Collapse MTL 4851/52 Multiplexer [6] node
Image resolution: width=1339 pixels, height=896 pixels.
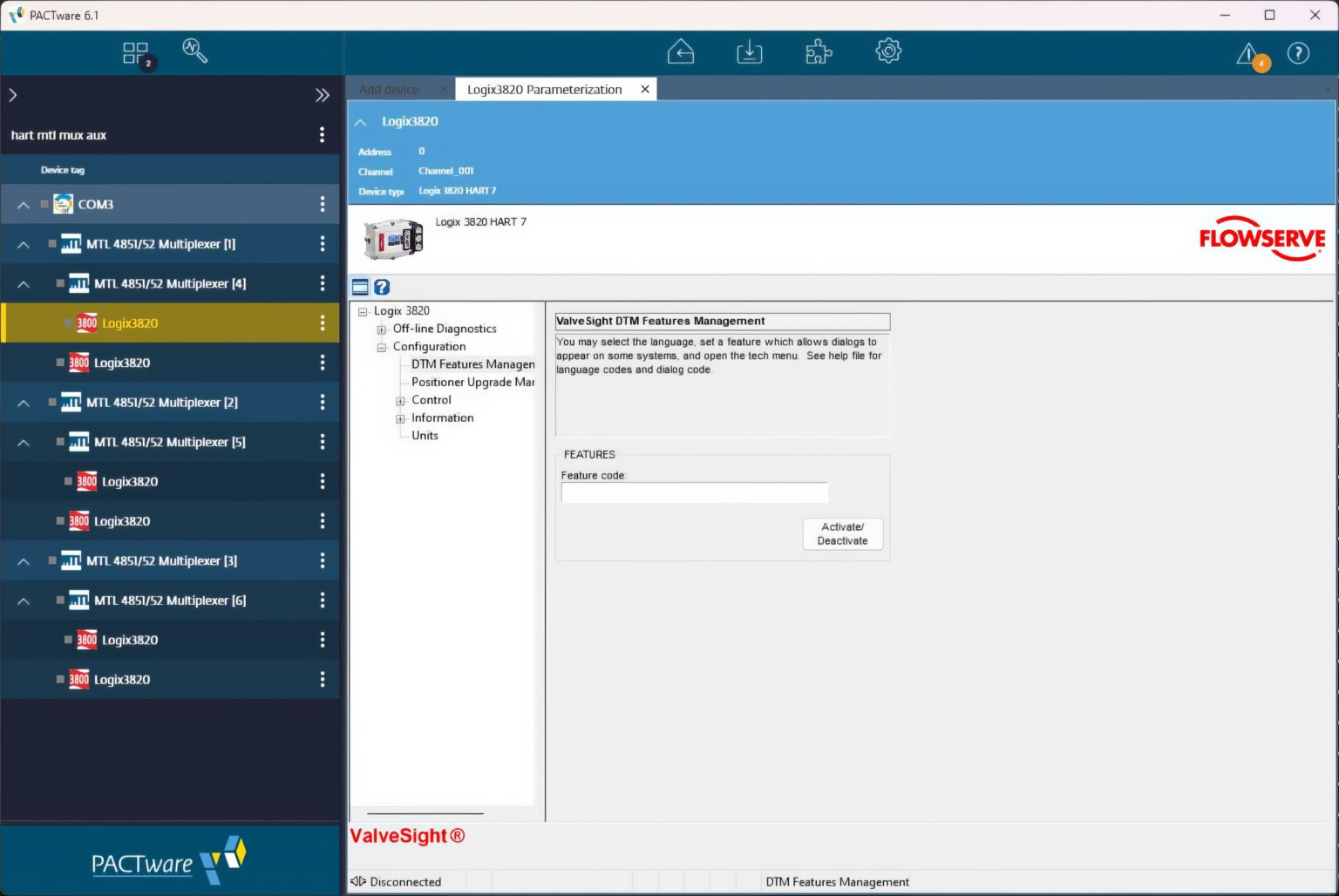24,601
